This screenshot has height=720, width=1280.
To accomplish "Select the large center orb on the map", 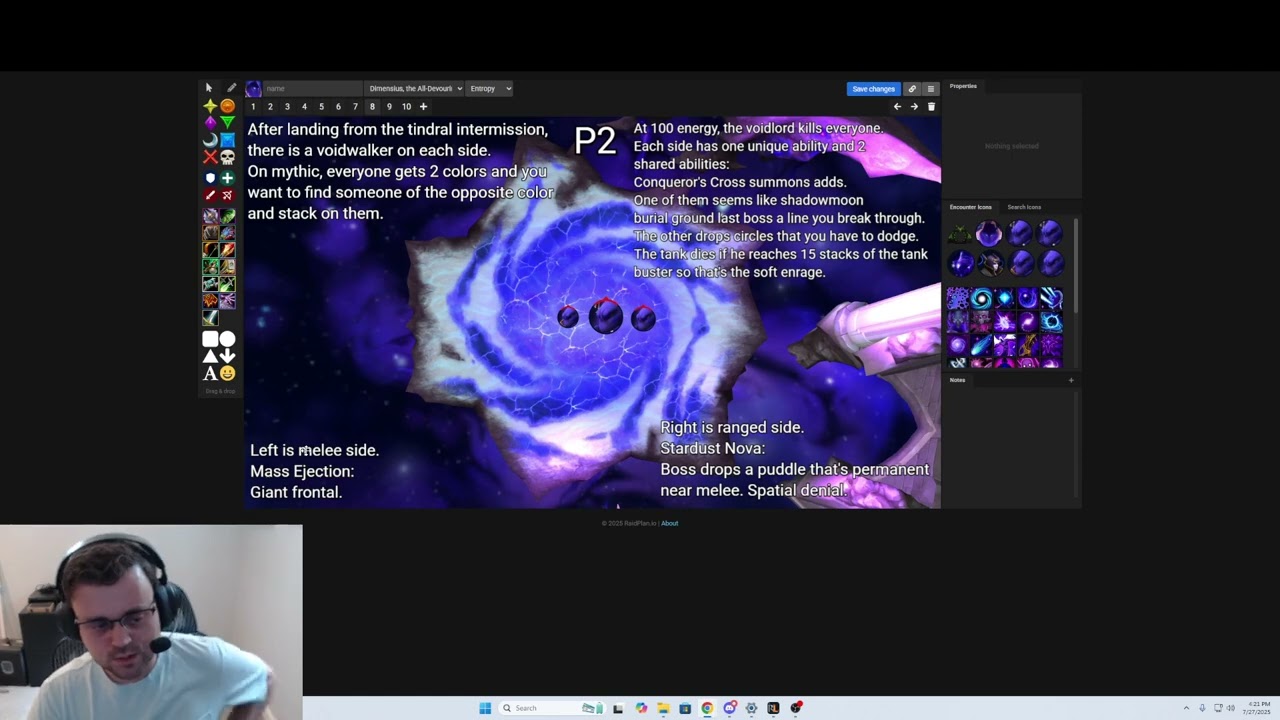I will pos(606,317).
